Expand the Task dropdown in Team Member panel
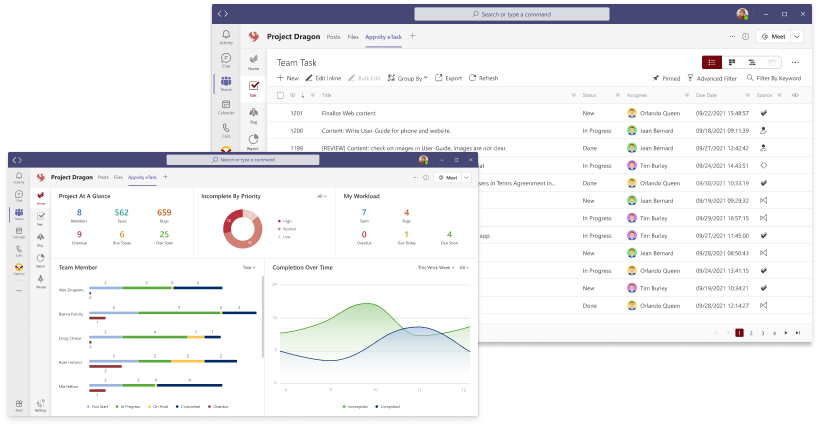The height and width of the screenshot is (427, 820). coord(249,268)
